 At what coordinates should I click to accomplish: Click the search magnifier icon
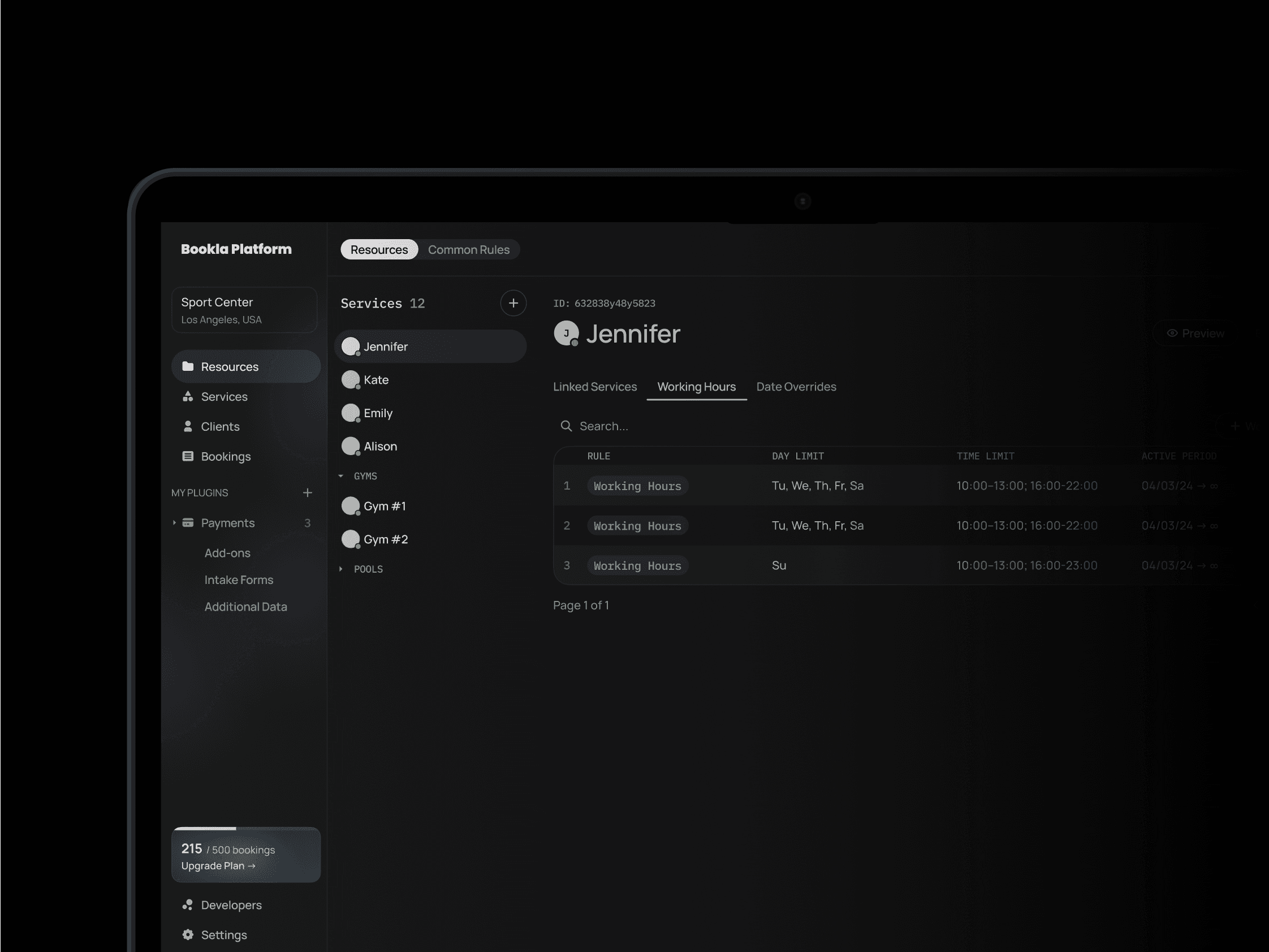(x=566, y=426)
